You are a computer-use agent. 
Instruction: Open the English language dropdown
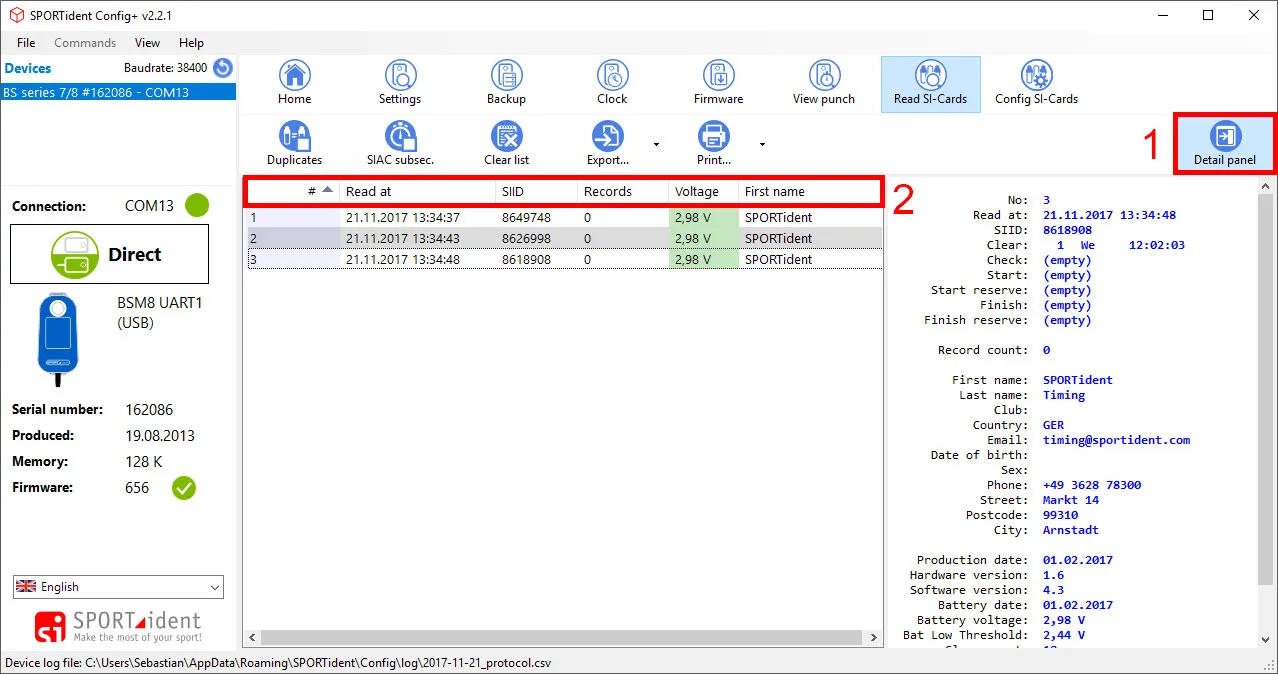[x=118, y=587]
